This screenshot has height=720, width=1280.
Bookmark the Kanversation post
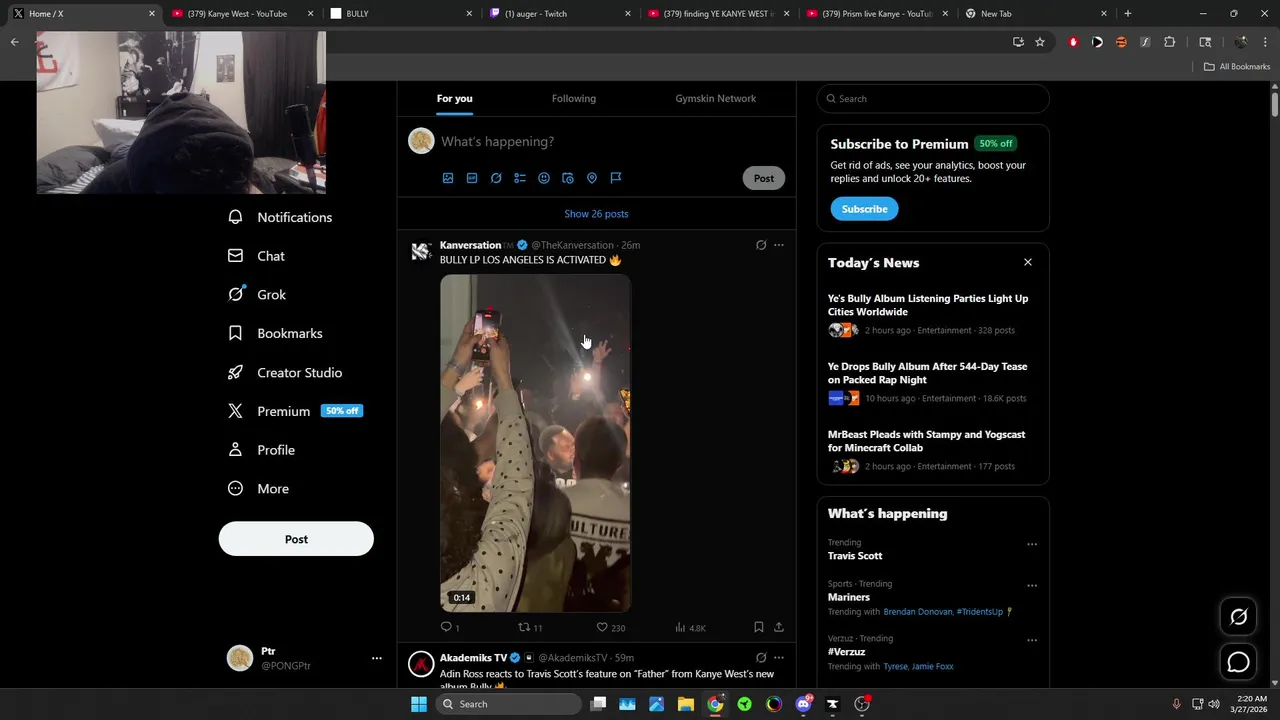(x=759, y=627)
